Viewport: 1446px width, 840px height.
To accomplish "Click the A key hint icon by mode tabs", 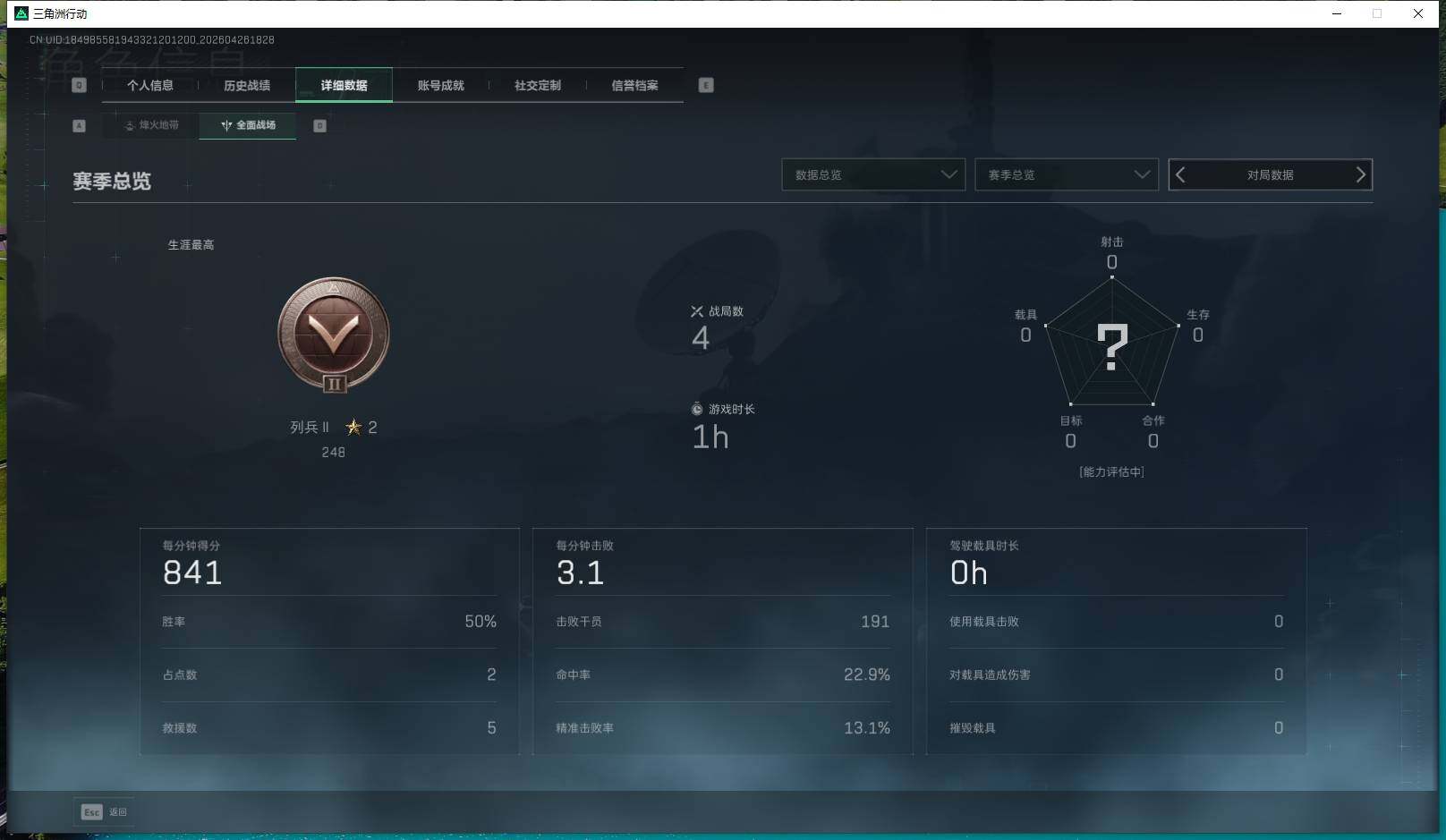I will tap(79, 125).
